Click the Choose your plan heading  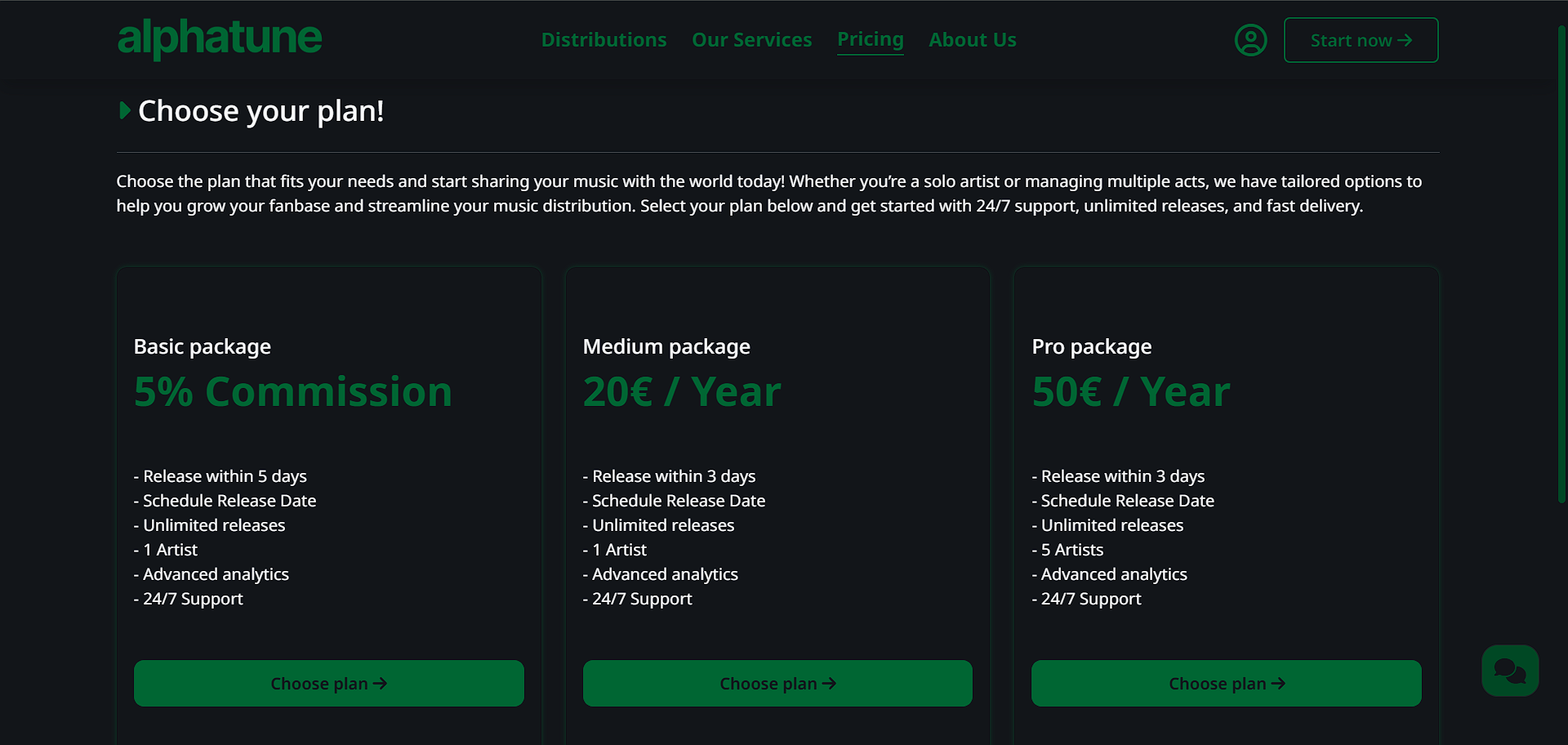click(x=261, y=111)
